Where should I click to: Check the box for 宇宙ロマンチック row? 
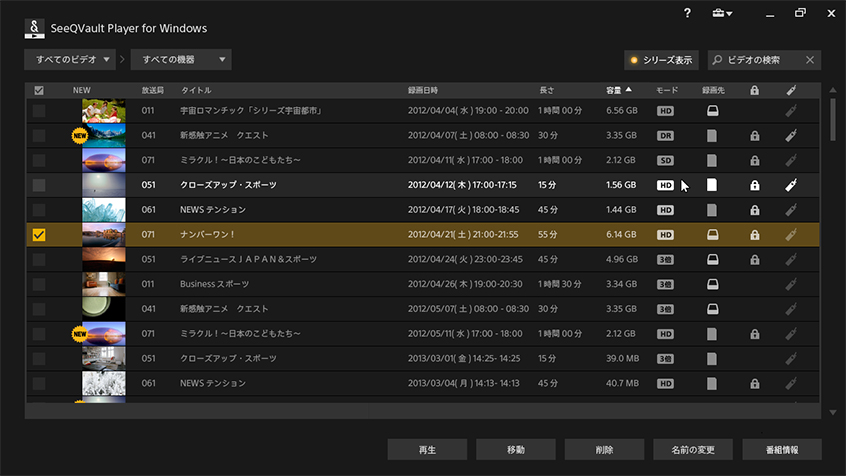click(x=39, y=110)
